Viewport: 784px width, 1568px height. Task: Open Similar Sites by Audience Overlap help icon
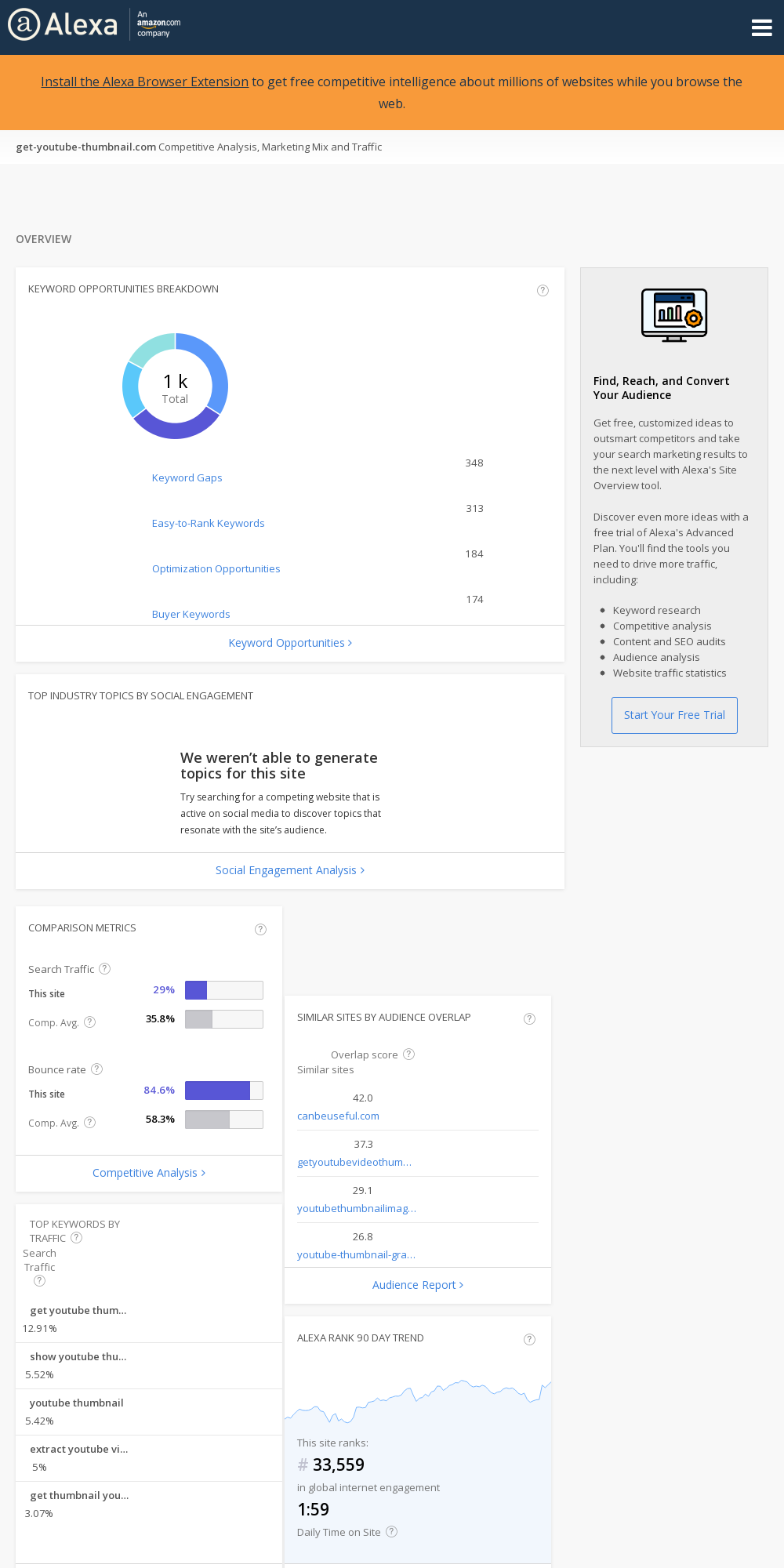point(530,1018)
